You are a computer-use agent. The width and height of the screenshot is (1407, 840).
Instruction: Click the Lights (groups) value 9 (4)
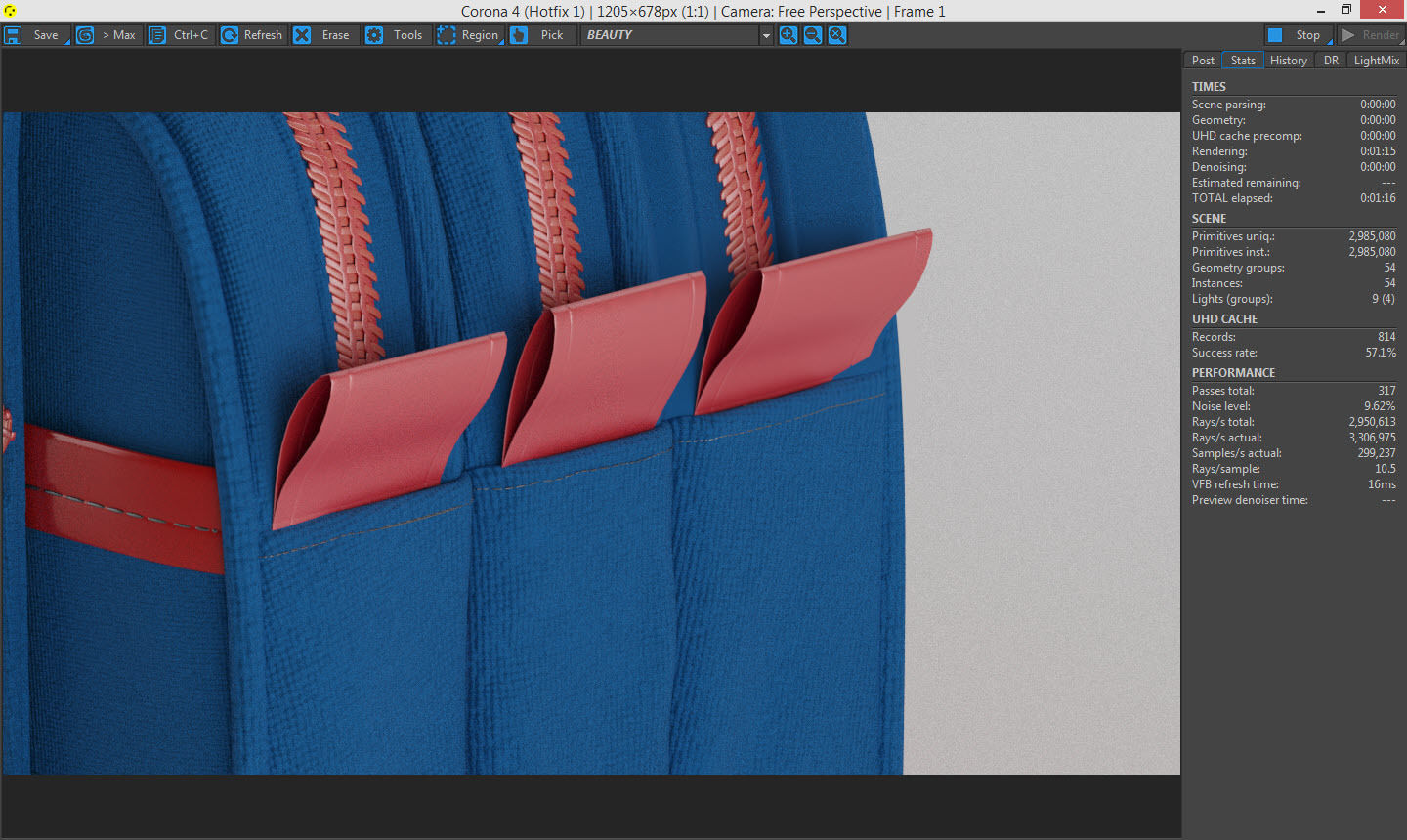1384,299
